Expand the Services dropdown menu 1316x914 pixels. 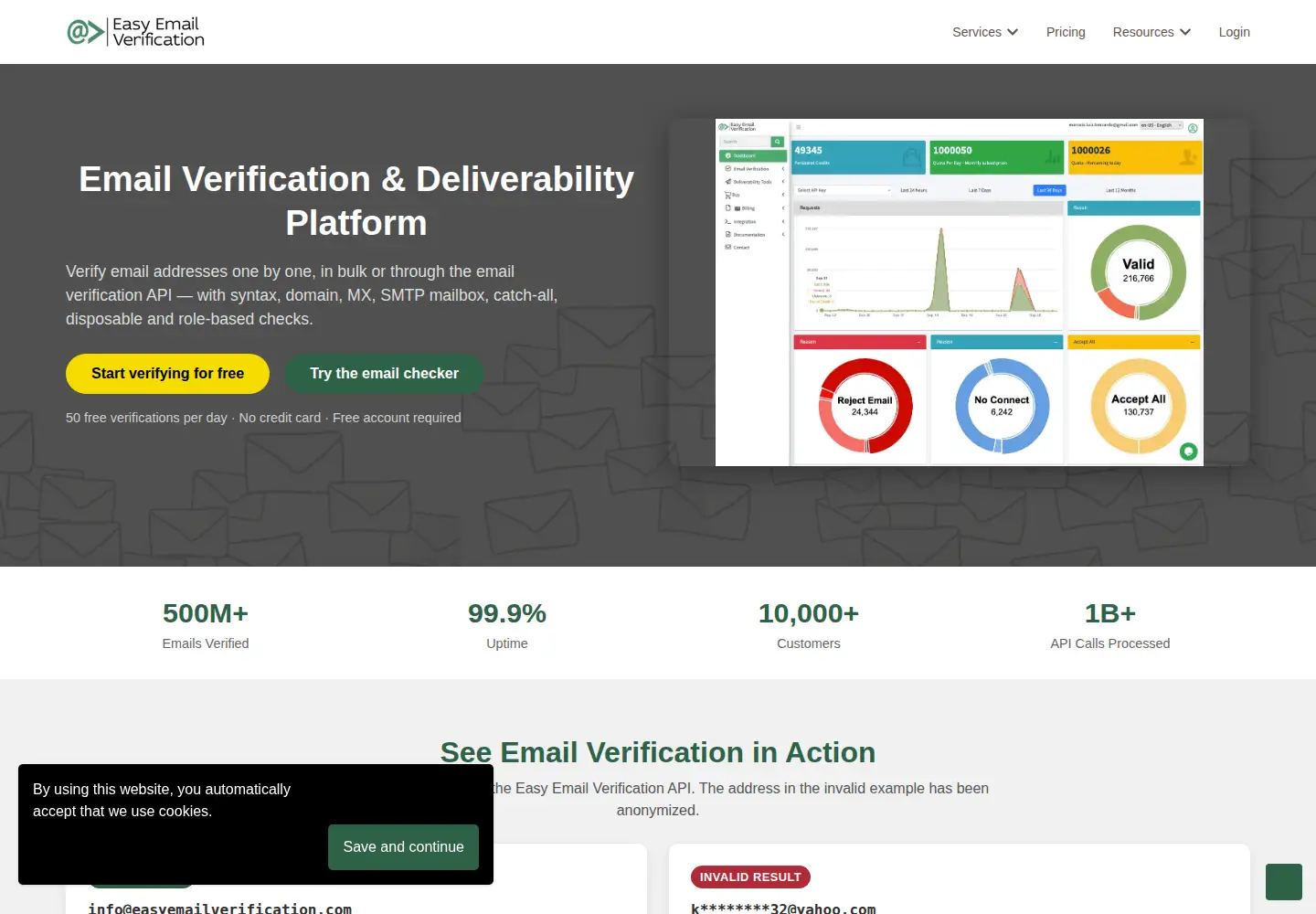click(x=985, y=32)
